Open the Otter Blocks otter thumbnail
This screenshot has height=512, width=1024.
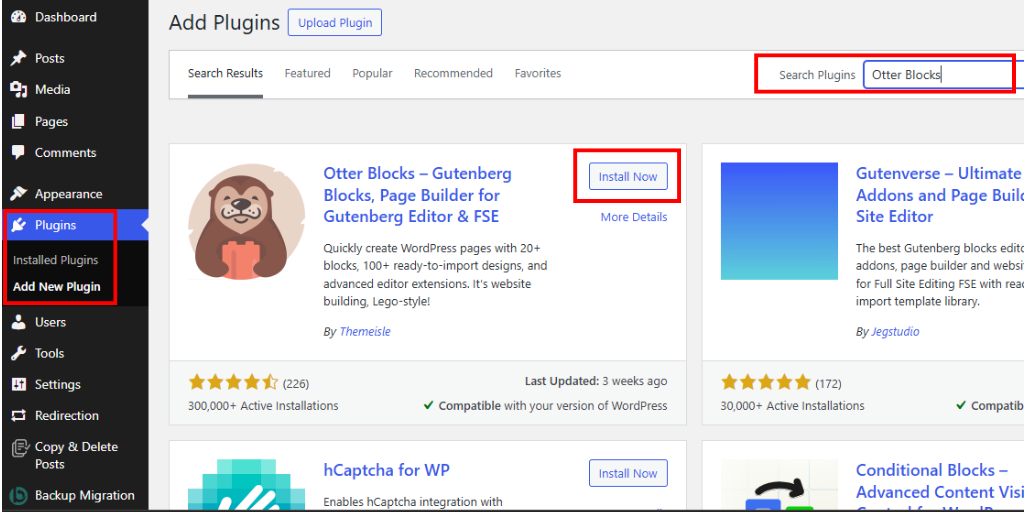point(246,221)
